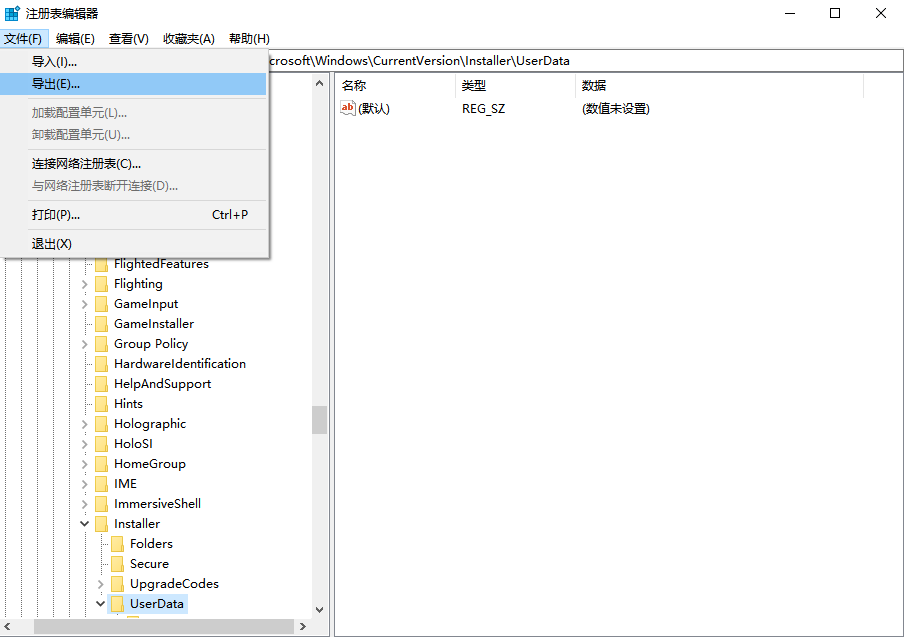Select the HardwareIdentification tree item
904x637 pixels.
click(179, 364)
